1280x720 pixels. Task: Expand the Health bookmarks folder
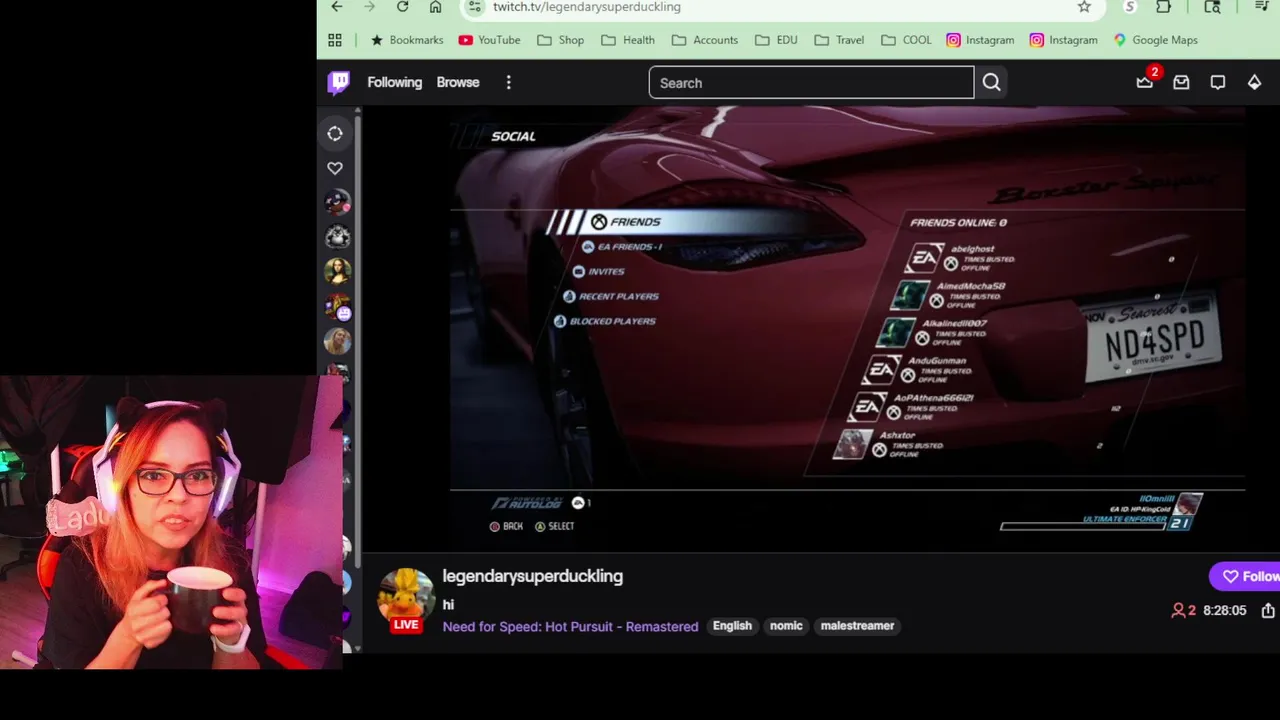pyautogui.click(x=628, y=40)
